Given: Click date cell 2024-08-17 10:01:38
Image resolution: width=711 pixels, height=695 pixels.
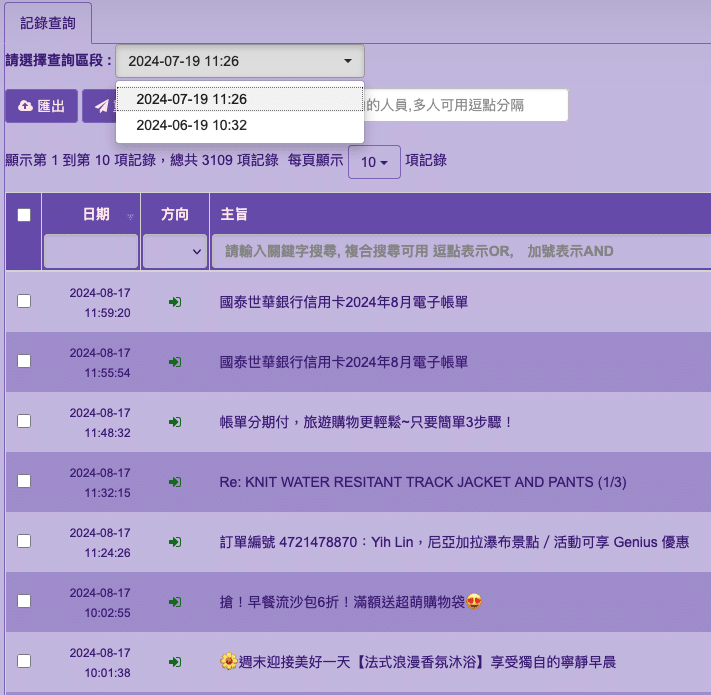Looking at the screenshot, I should tap(100, 662).
